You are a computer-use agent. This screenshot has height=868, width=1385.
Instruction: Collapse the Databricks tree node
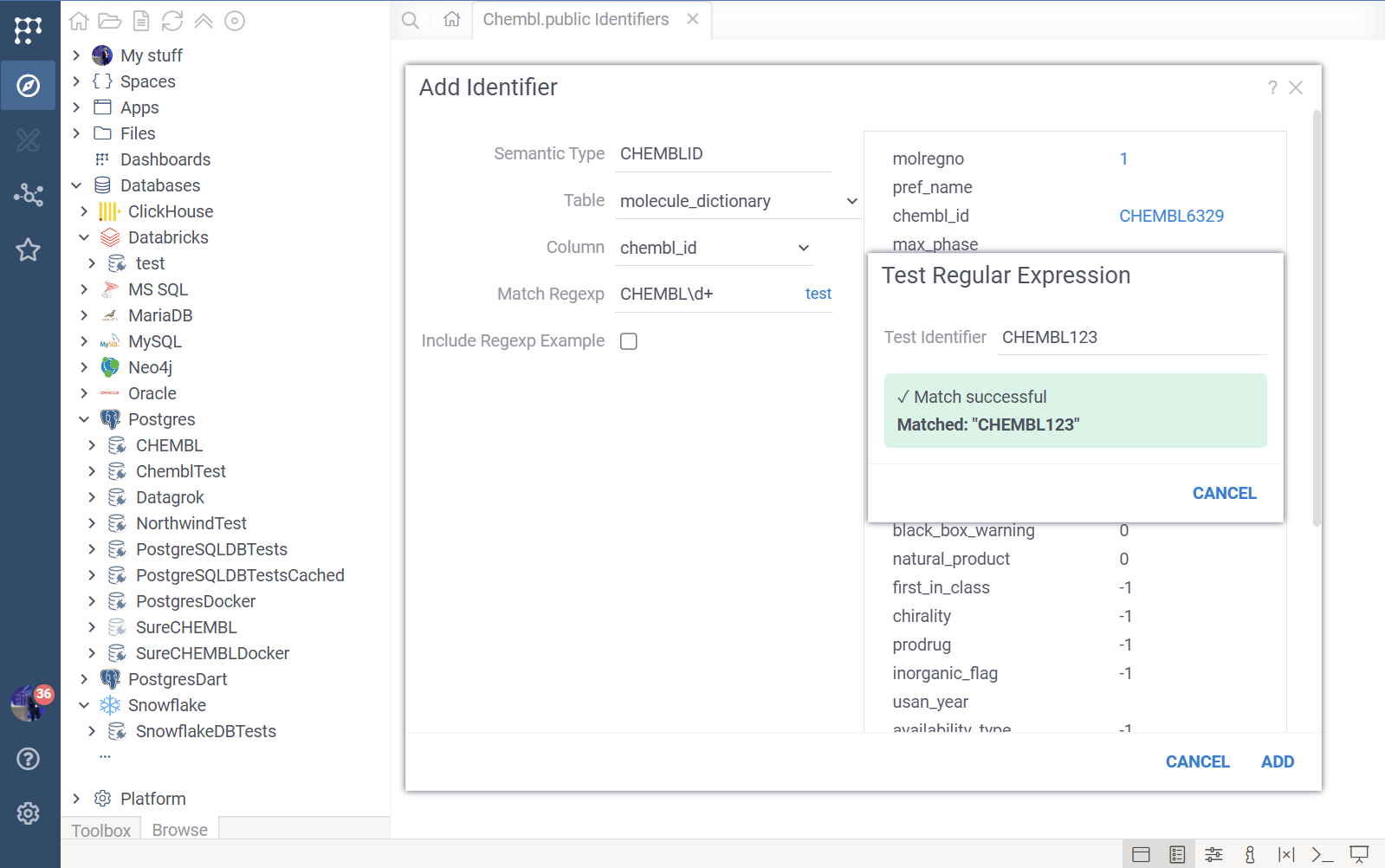[x=84, y=237]
